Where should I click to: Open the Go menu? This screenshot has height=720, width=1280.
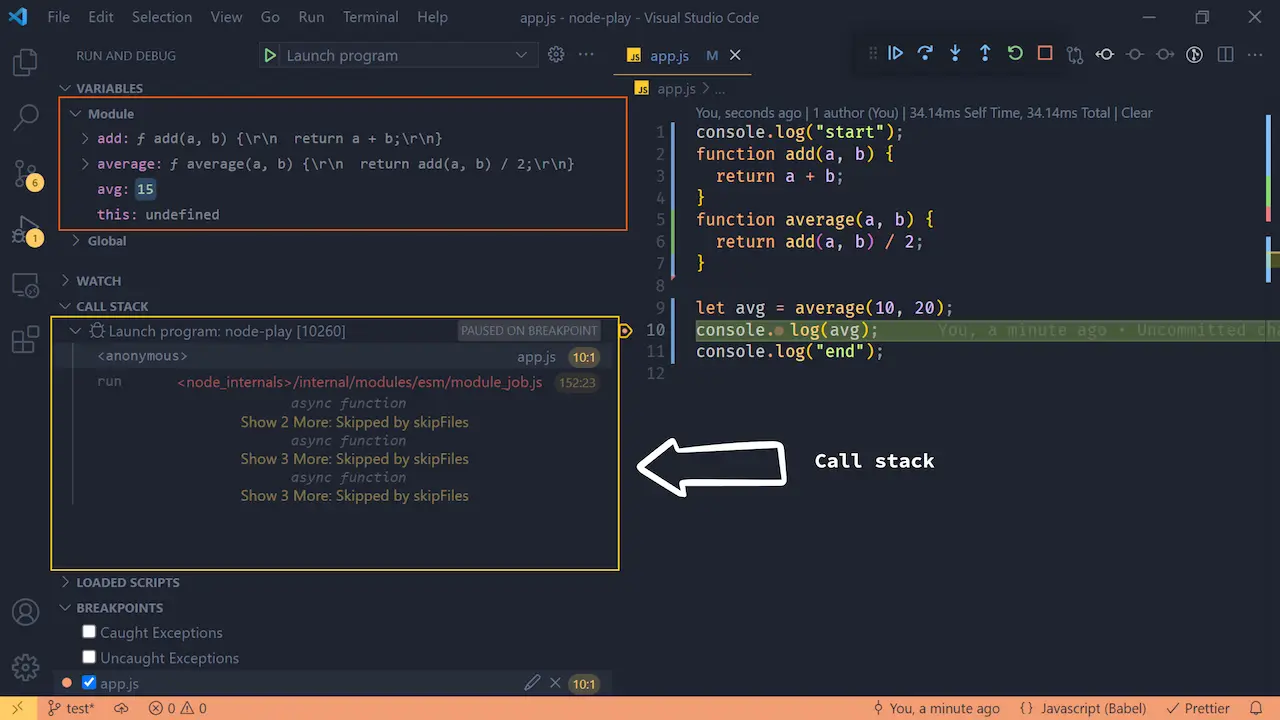(x=270, y=17)
